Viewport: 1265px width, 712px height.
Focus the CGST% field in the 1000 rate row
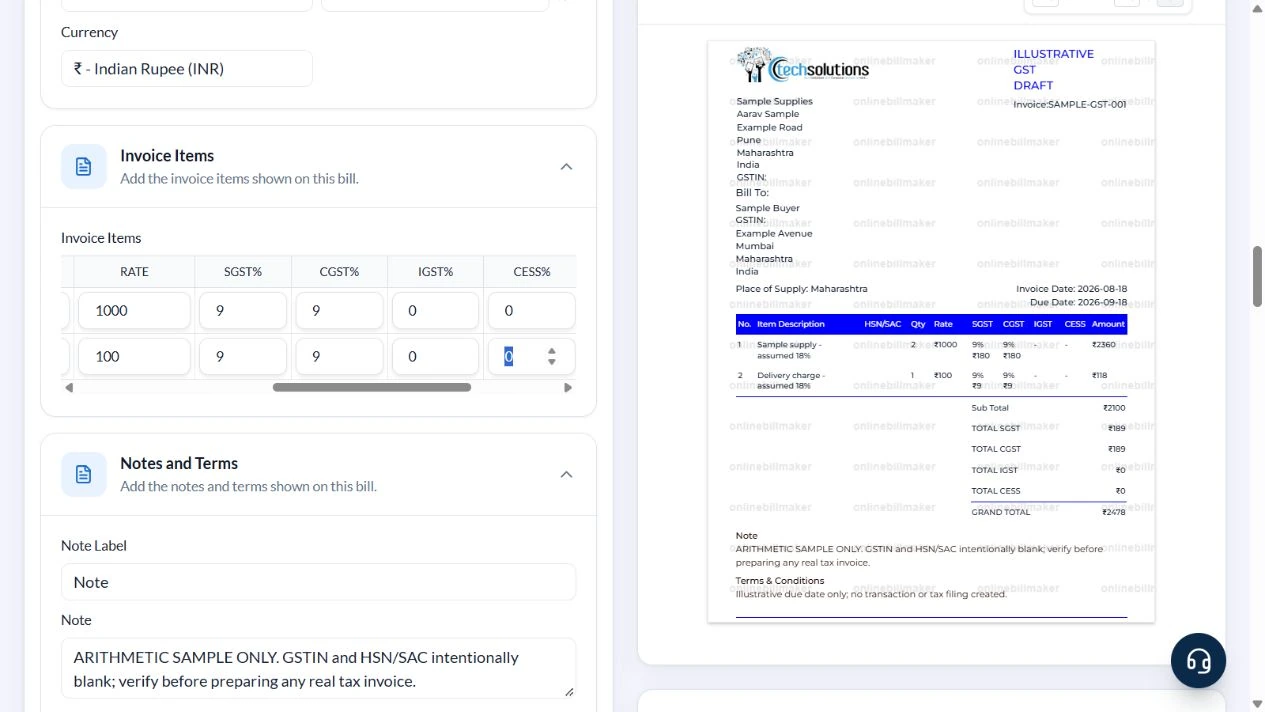click(x=339, y=310)
